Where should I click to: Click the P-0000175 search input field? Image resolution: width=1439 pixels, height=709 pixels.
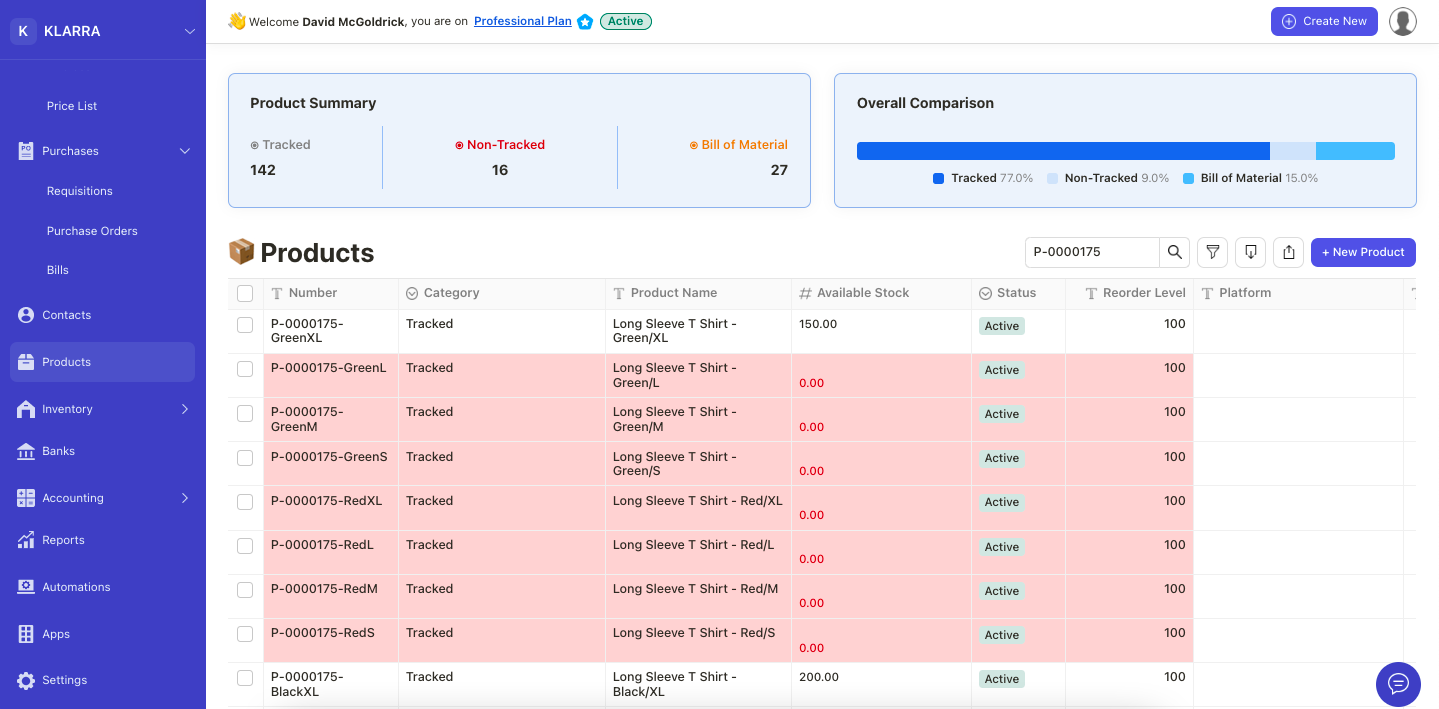point(1092,252)
